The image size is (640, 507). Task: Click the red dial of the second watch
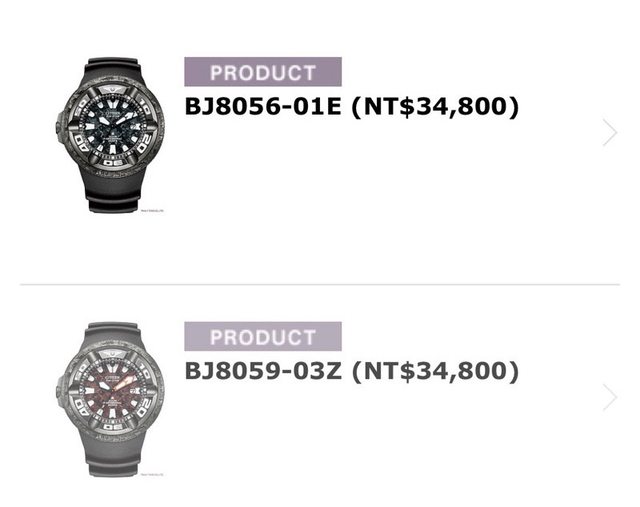pyautogui.click(x=109, y=398)
